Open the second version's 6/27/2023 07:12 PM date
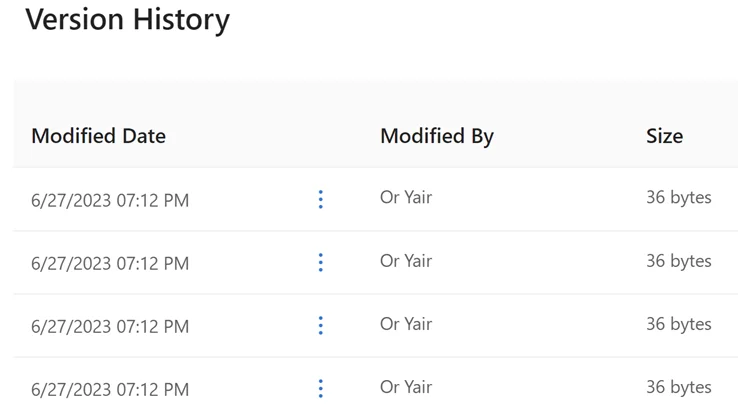This screenshot has height=415, width=738. 110,263
